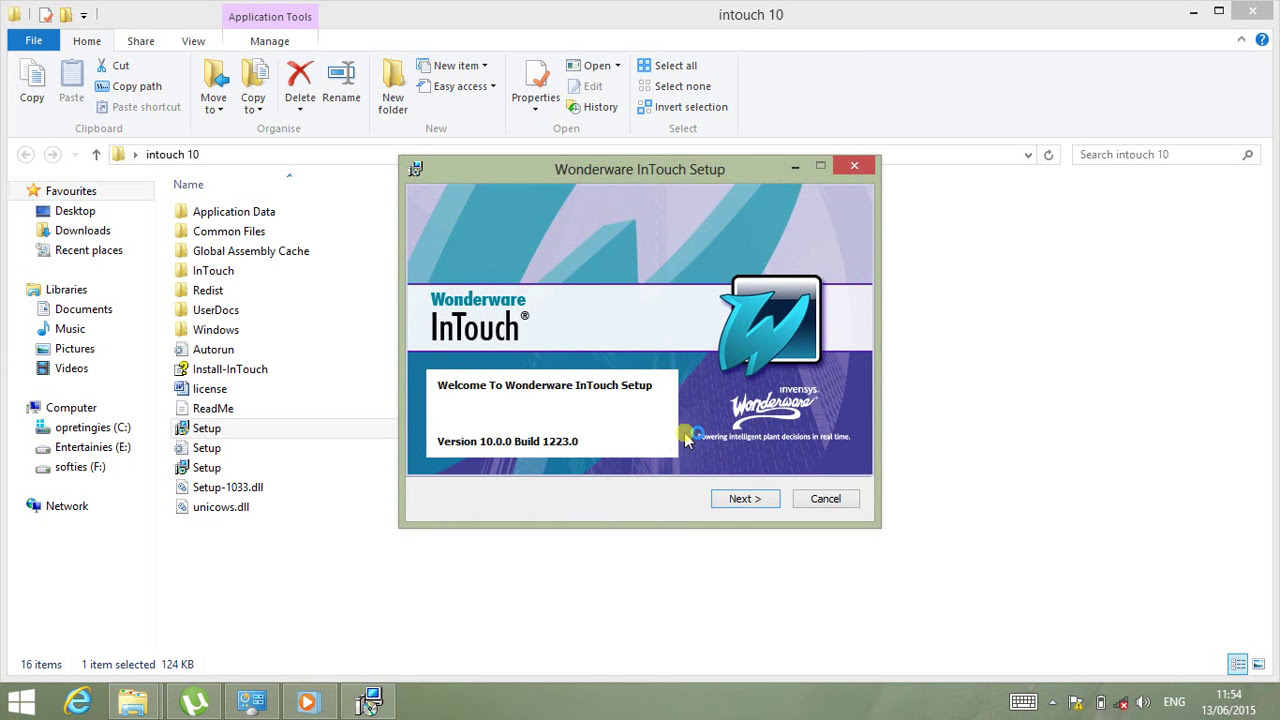Viewport: 1280px width, 720px height.
Task: Rename the selected item
Action: [x=341, y=82]
